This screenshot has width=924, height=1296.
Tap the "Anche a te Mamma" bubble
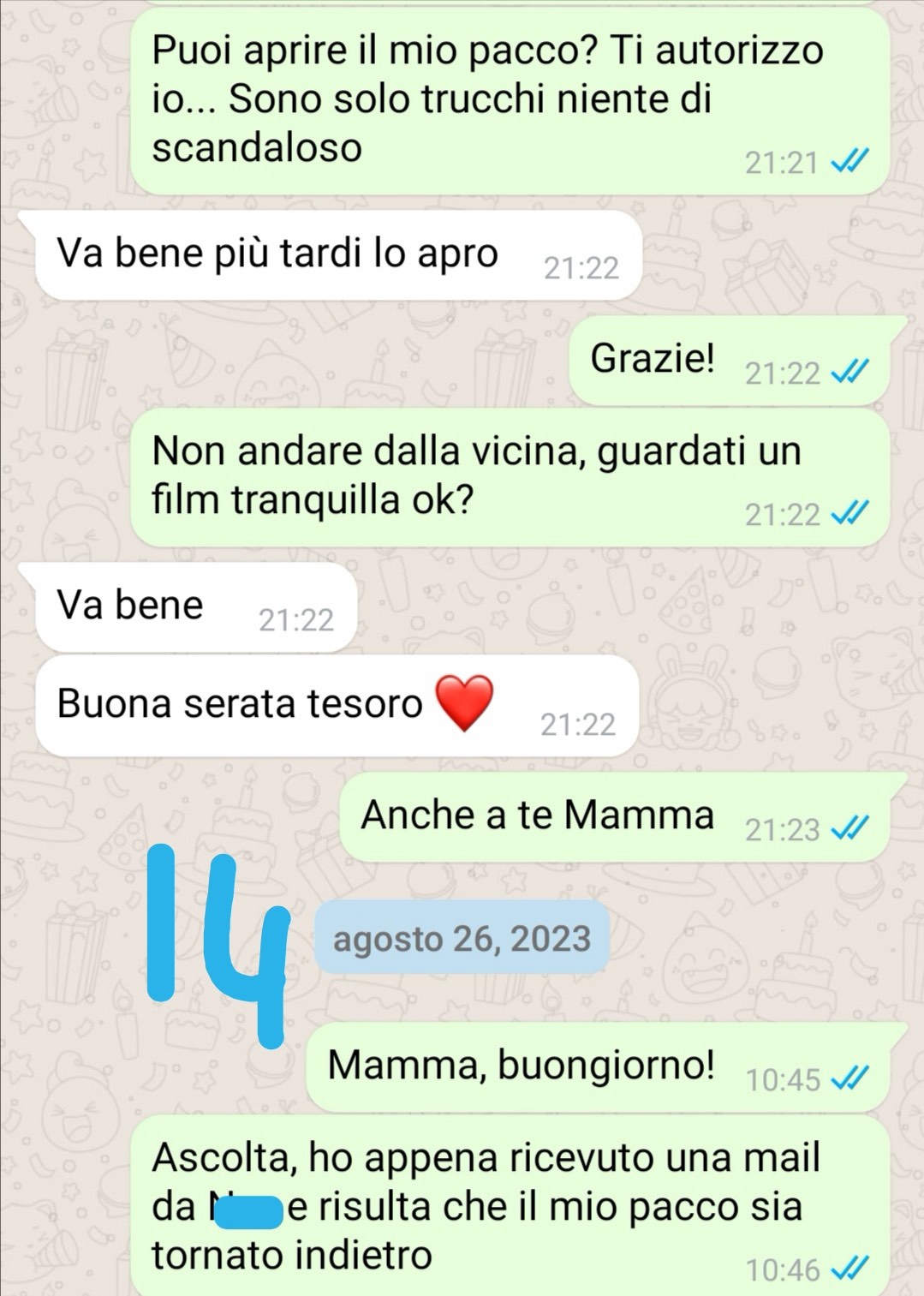point(615,817)
